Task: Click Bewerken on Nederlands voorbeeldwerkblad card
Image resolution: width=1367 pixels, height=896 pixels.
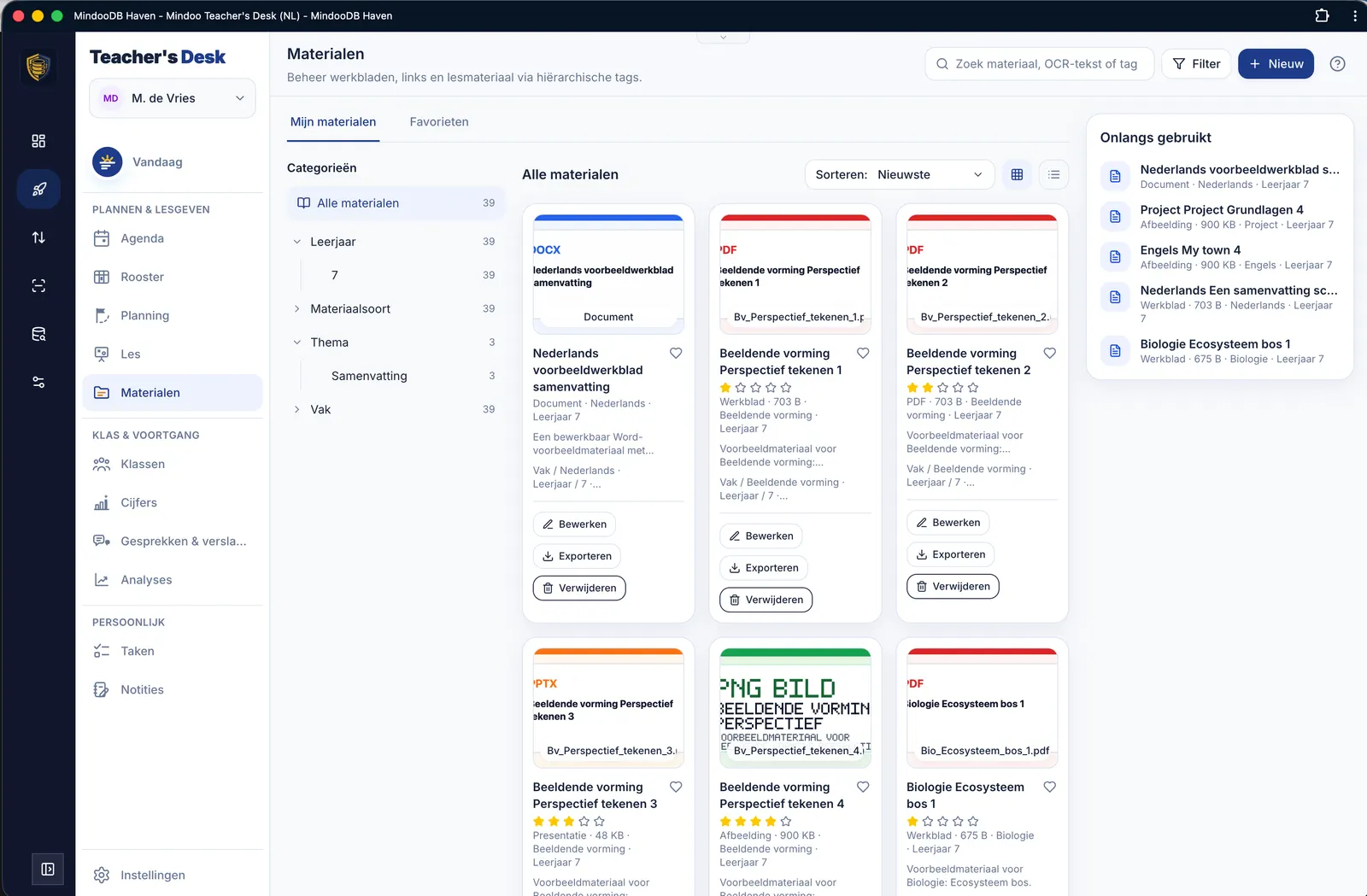Action: [574, 524]
